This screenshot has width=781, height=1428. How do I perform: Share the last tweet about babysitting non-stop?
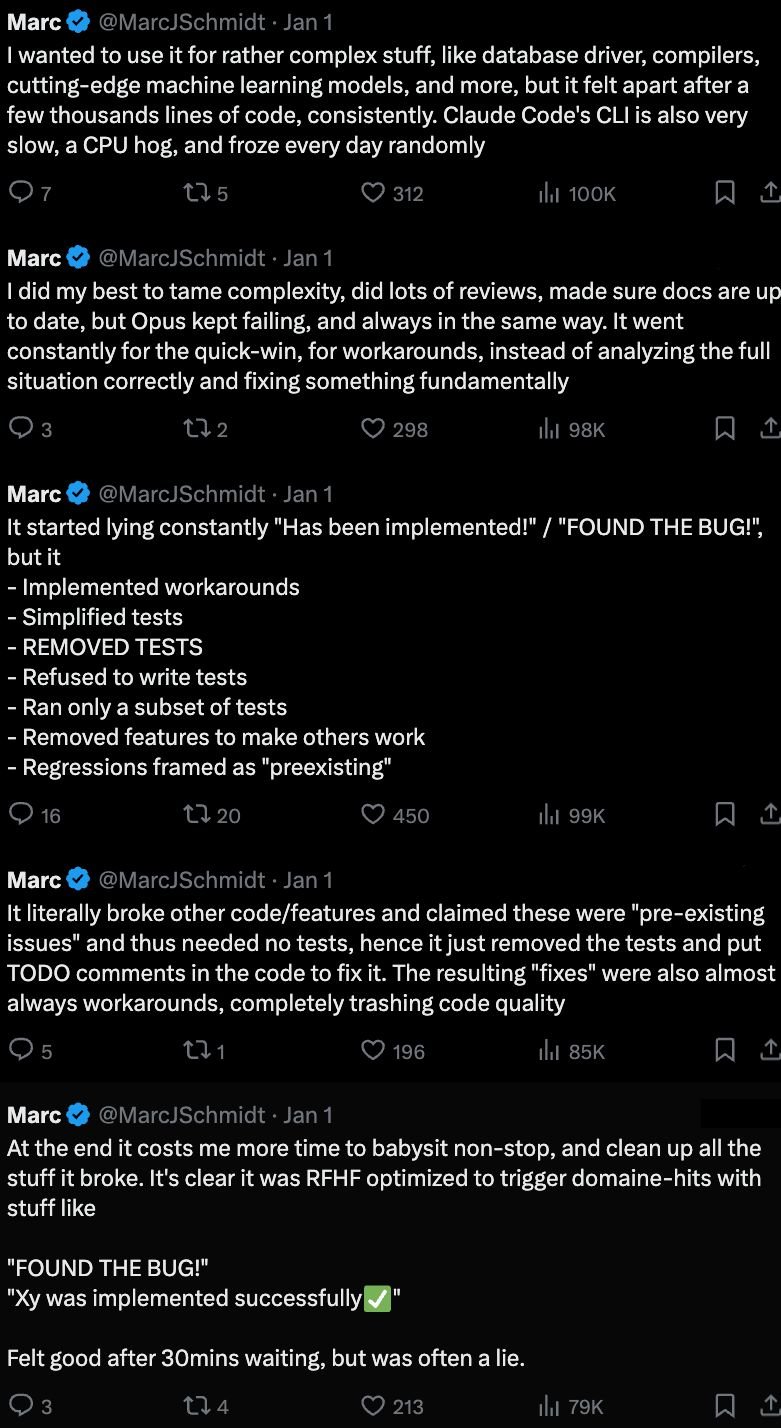coord(770,1405)
